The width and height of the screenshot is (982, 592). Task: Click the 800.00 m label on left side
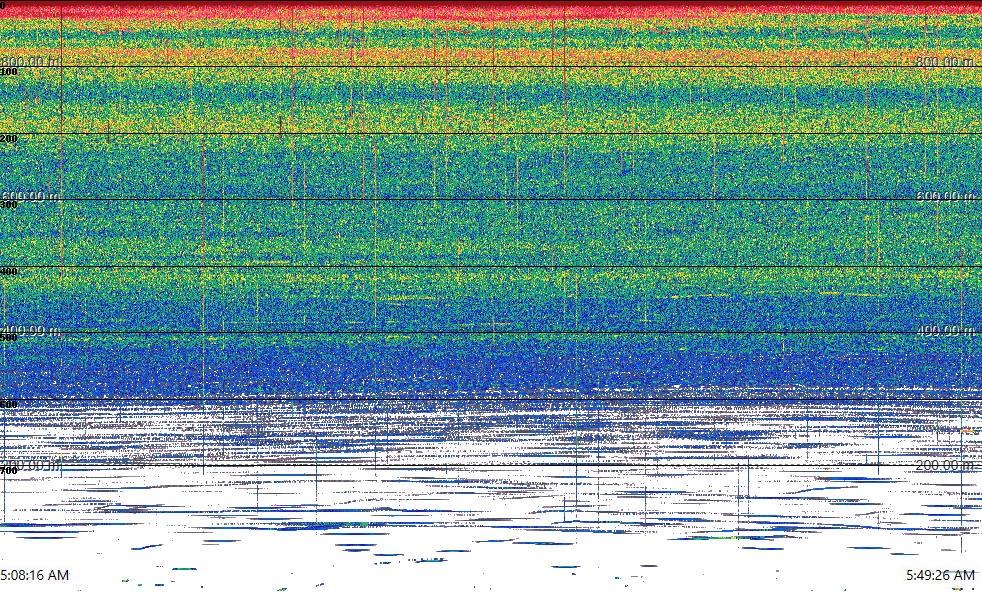point(31,61)
